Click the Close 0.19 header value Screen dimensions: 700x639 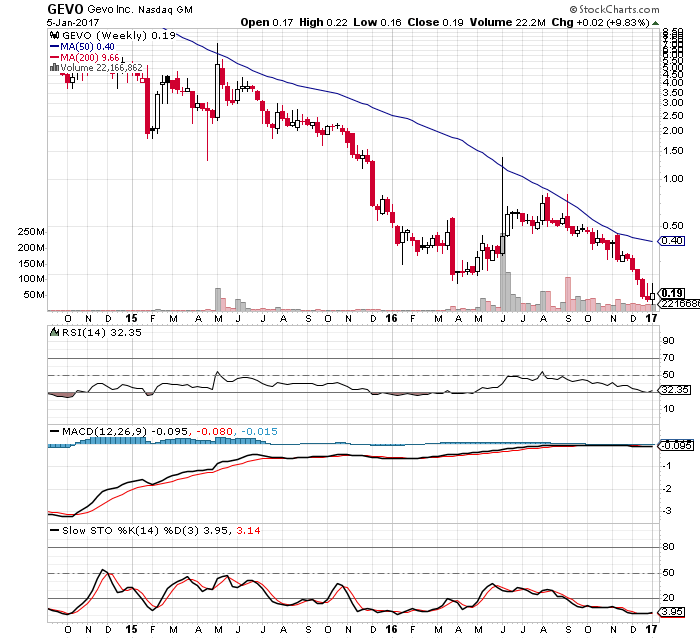[x=435, y=22]
